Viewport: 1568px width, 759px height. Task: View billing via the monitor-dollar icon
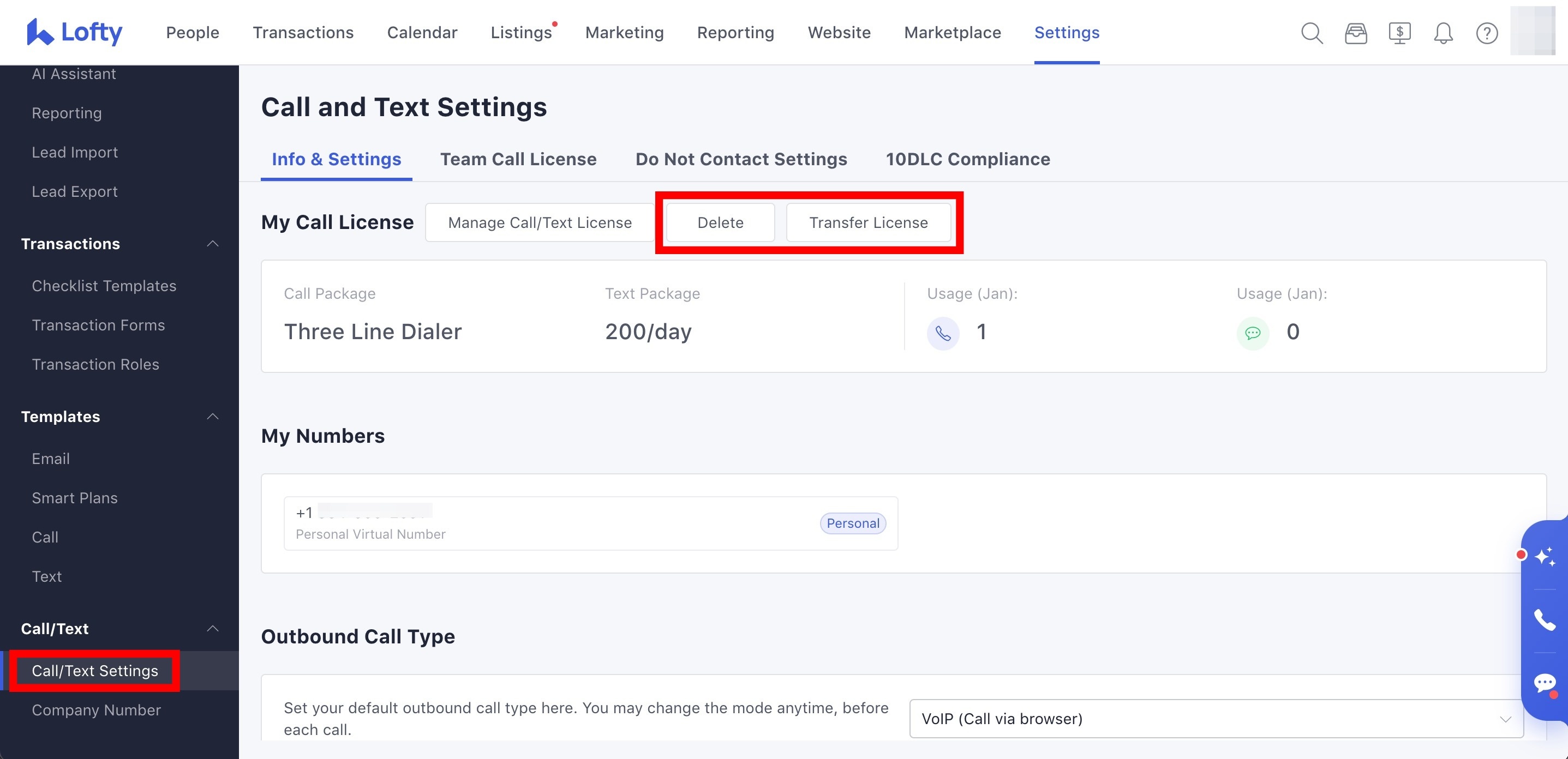[x=1399, y=33]
